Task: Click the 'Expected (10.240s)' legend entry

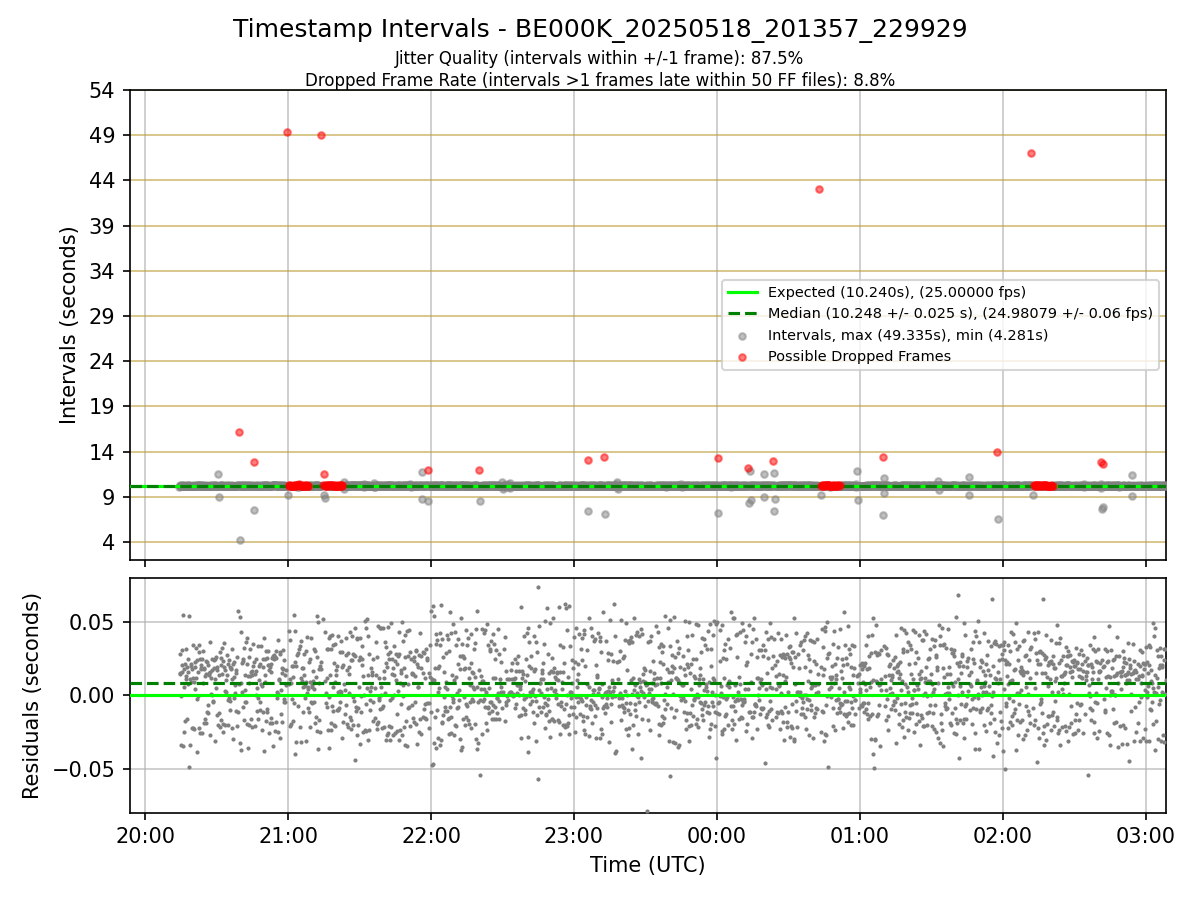Action: point(897,292)
